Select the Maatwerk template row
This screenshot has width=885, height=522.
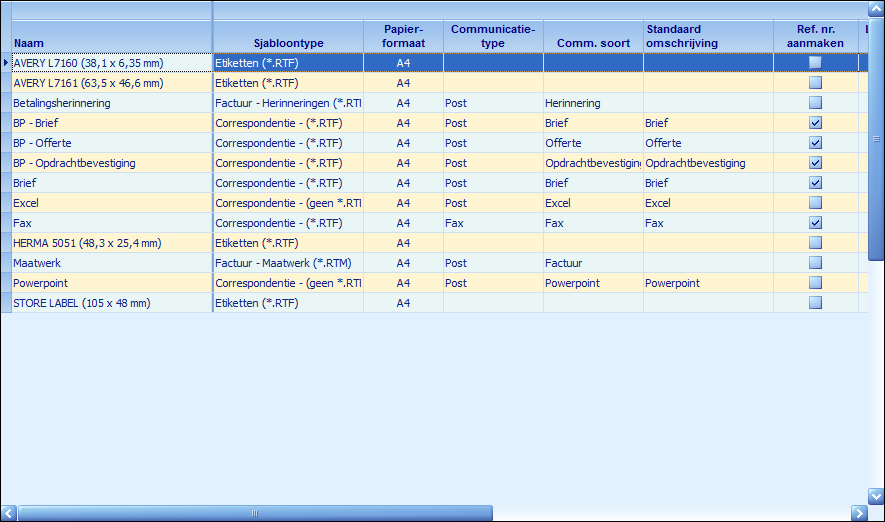(110, 263)
